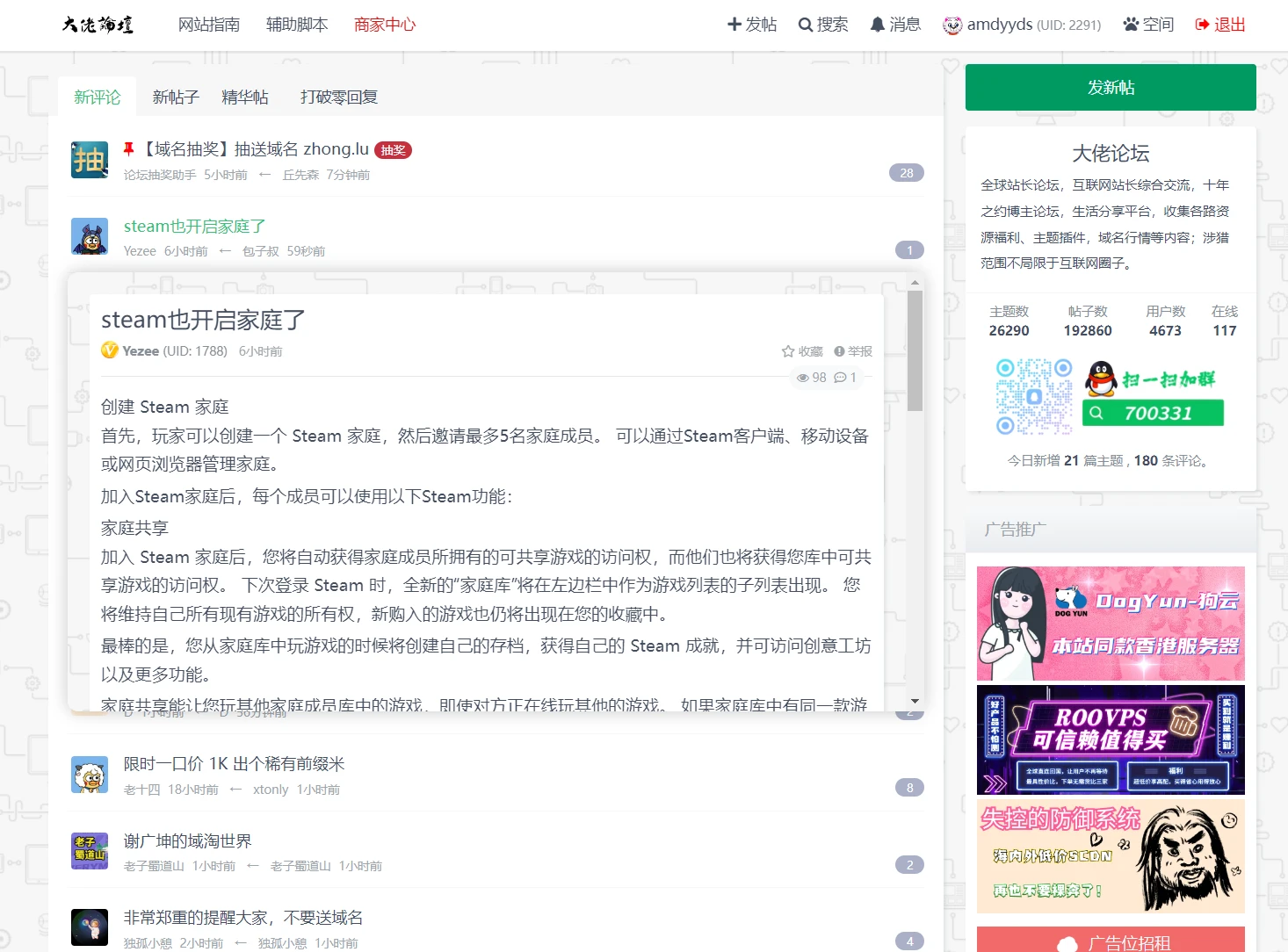The width and height of the screenshot is (1288, 952).
Task: Click the DogYun advertisement banner
Action: click(x=1111, y=624)
